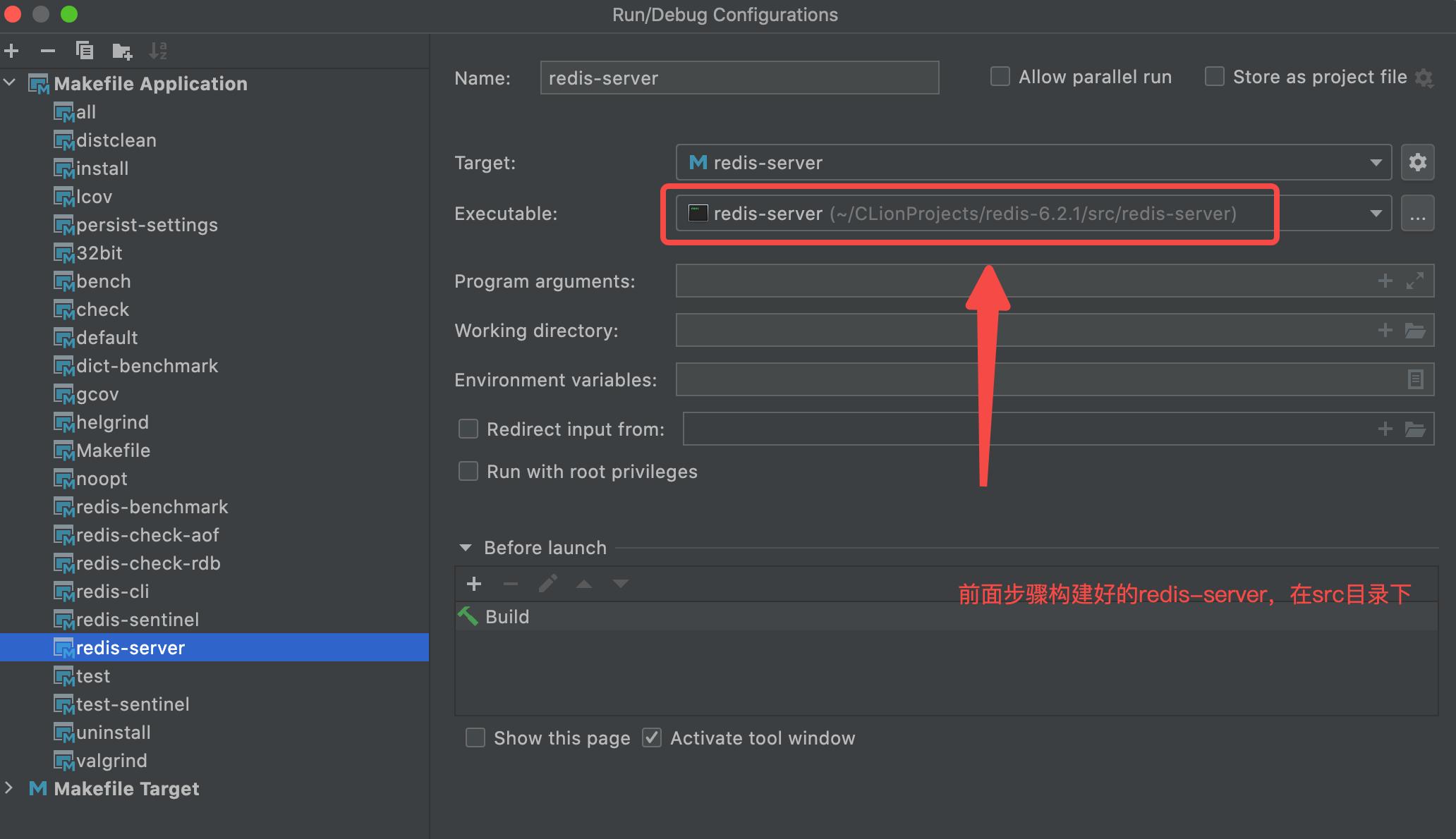Click the executable browse ellipsis button
1456x839 pixels.
(1417, 214)
